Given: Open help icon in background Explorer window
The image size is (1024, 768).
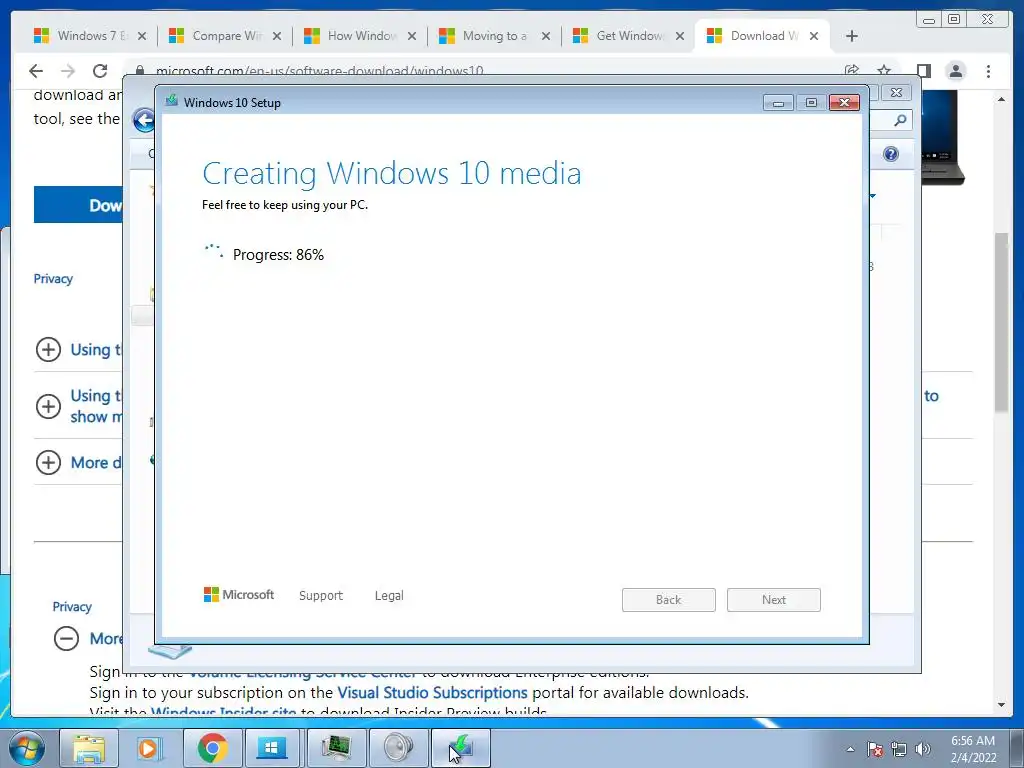Looking at the screenshot, I should pos(891,154).
